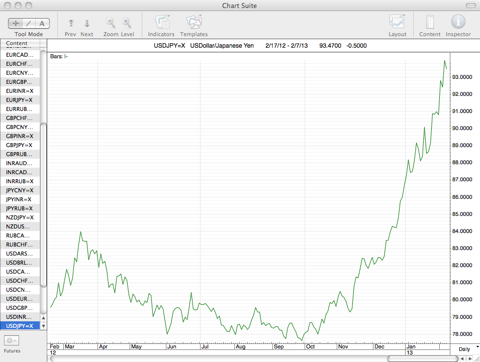
Task: Zoom in with the plus magnifier
Action: [126, 23]
